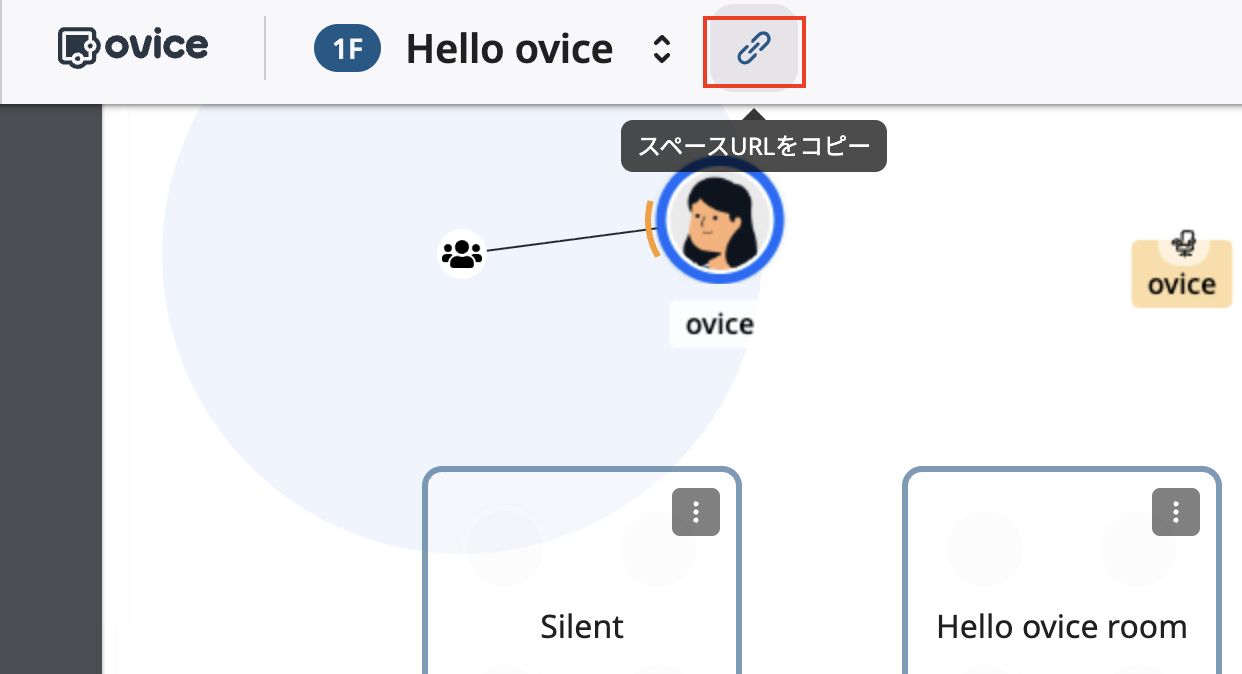The height and width of the screenshot is (674, 1242).
Task: Select the Silent room label
Action: coord(581,626)
